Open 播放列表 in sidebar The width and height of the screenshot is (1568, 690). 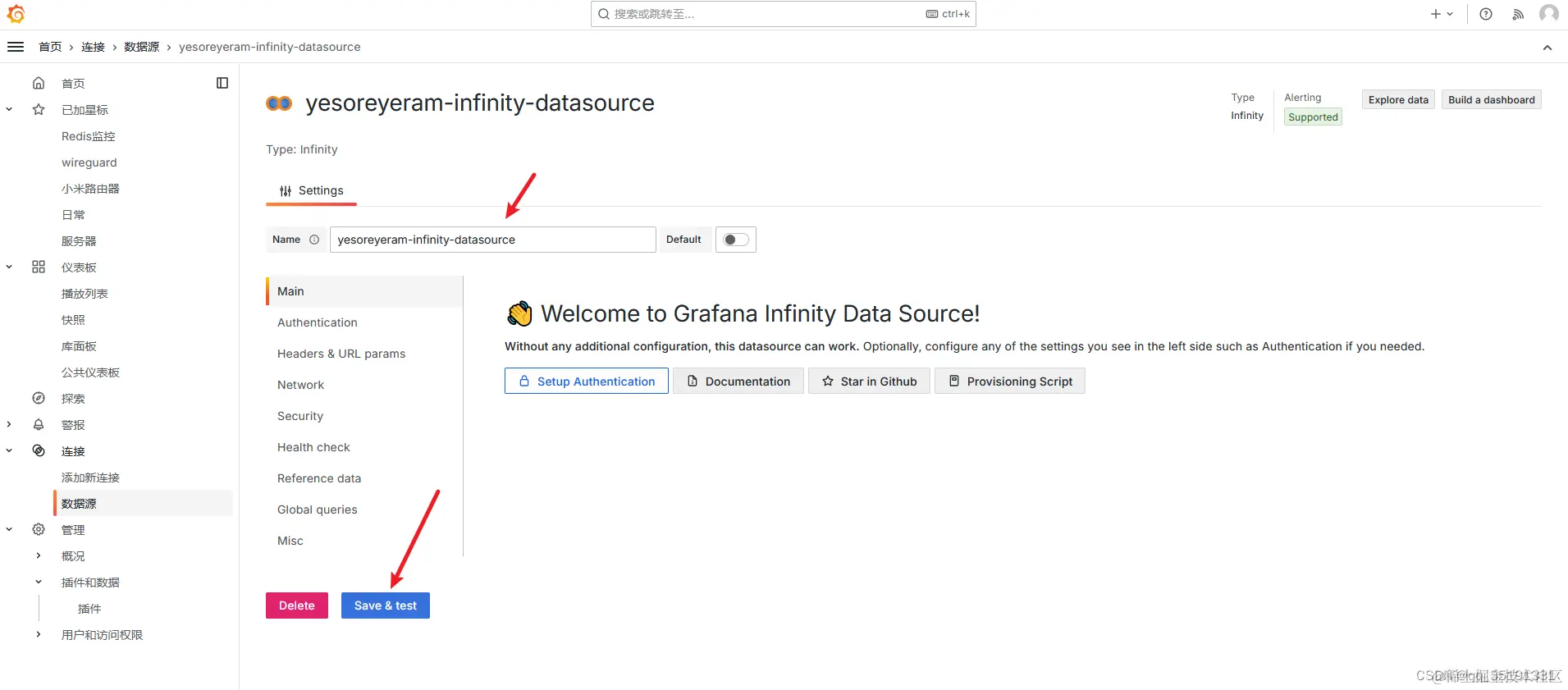click(85, 294)
